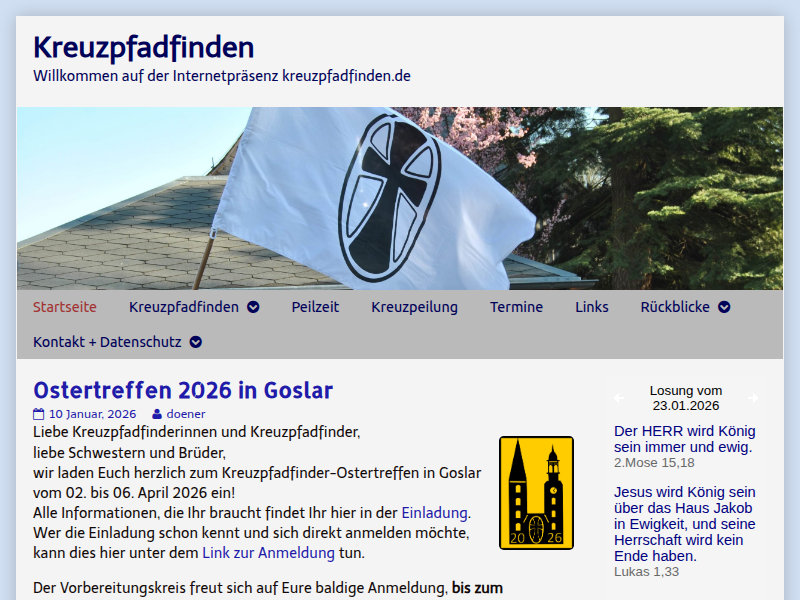Viewport: 800px width, 600px height.
Task: Expand the Rückblicke dropdown
Action: point(723,307)
